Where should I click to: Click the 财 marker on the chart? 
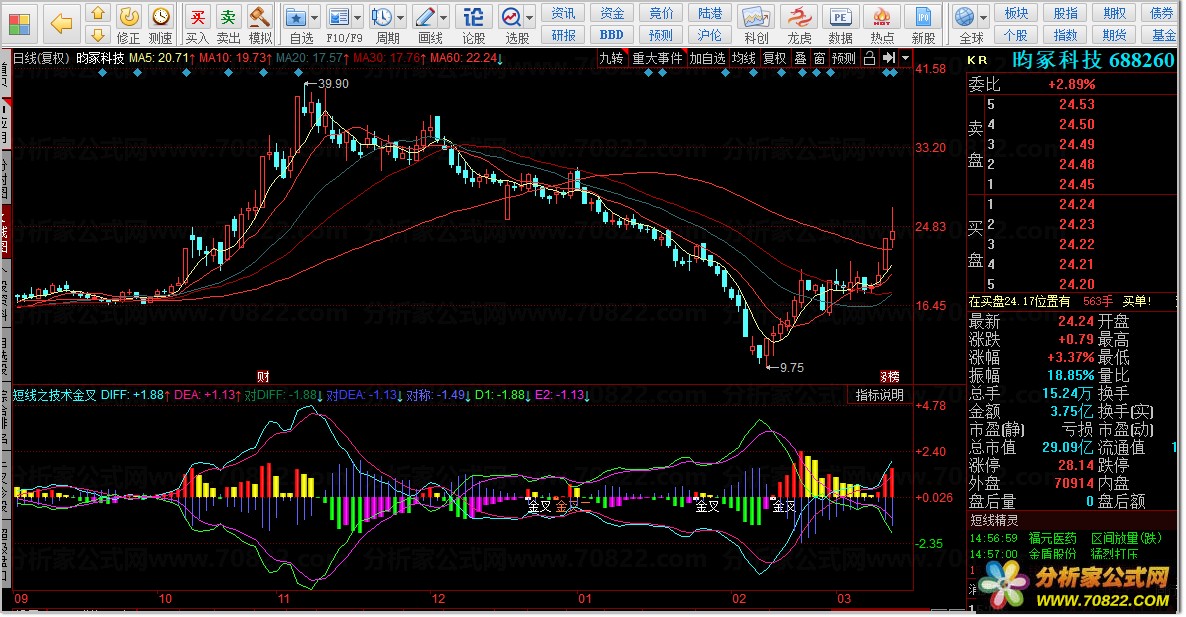(262, 377)
